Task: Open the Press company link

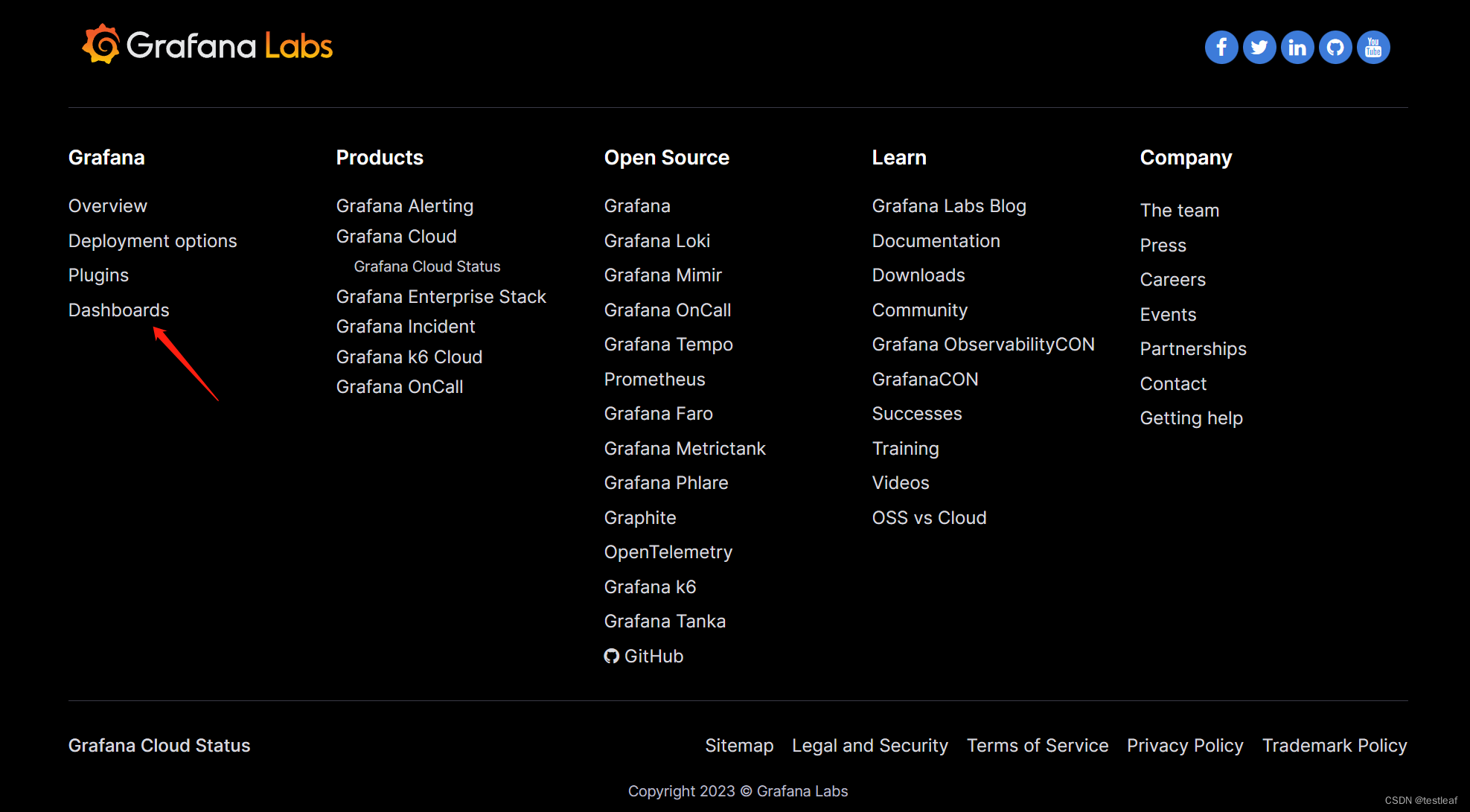Action: coord(1163,245)
